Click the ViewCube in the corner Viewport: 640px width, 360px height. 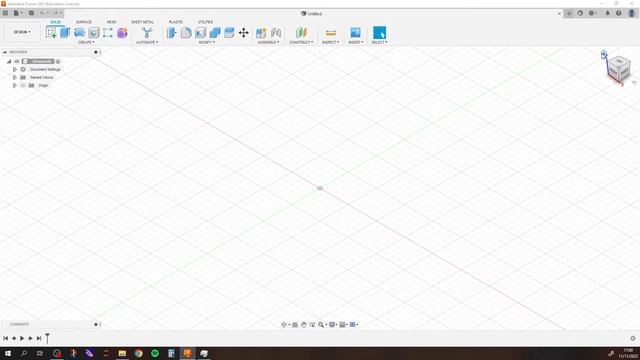(619, 68)
